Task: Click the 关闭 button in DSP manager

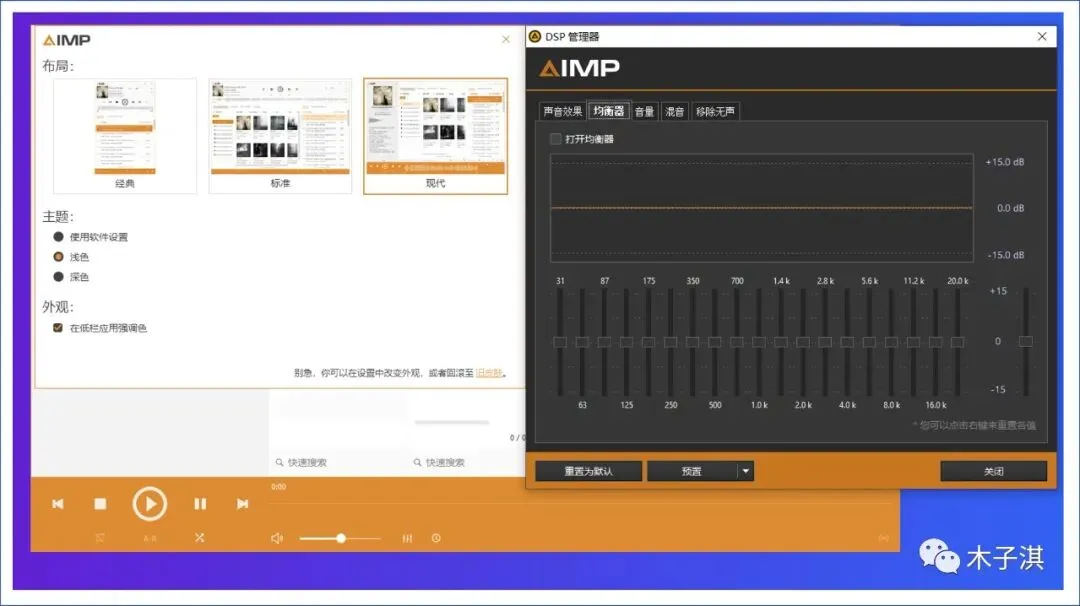Action: 993,471
